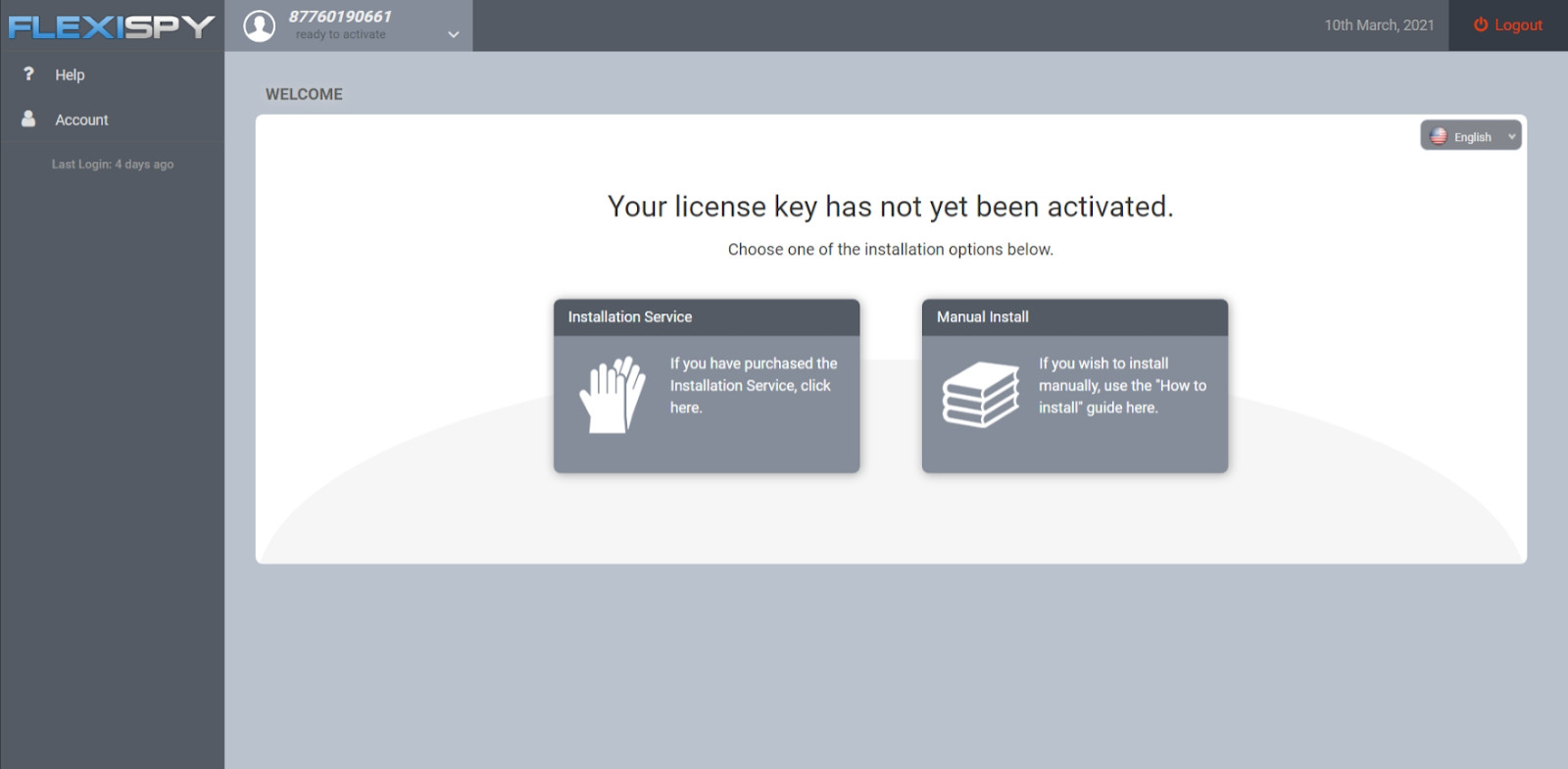Click the FlexiSPY logo
Screen dimensions: 1568x769
click(111, 26)
